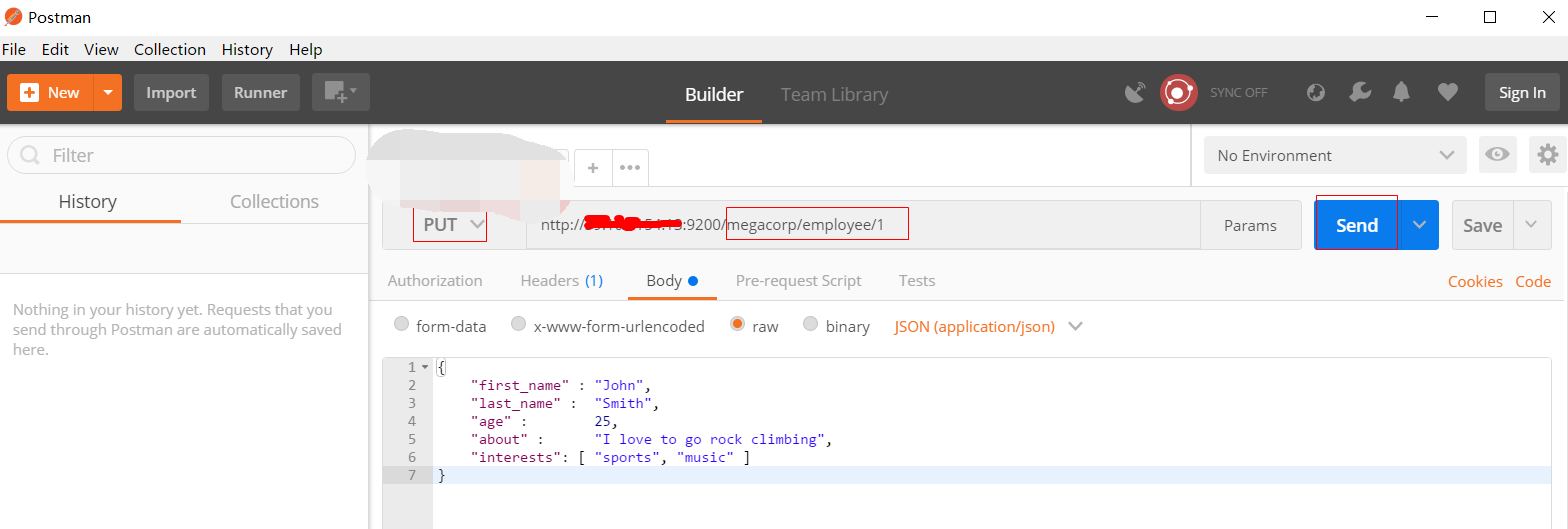Open the browse globe icon
The width and height of the screenshot is (1568, 529).
[1316, 93]
